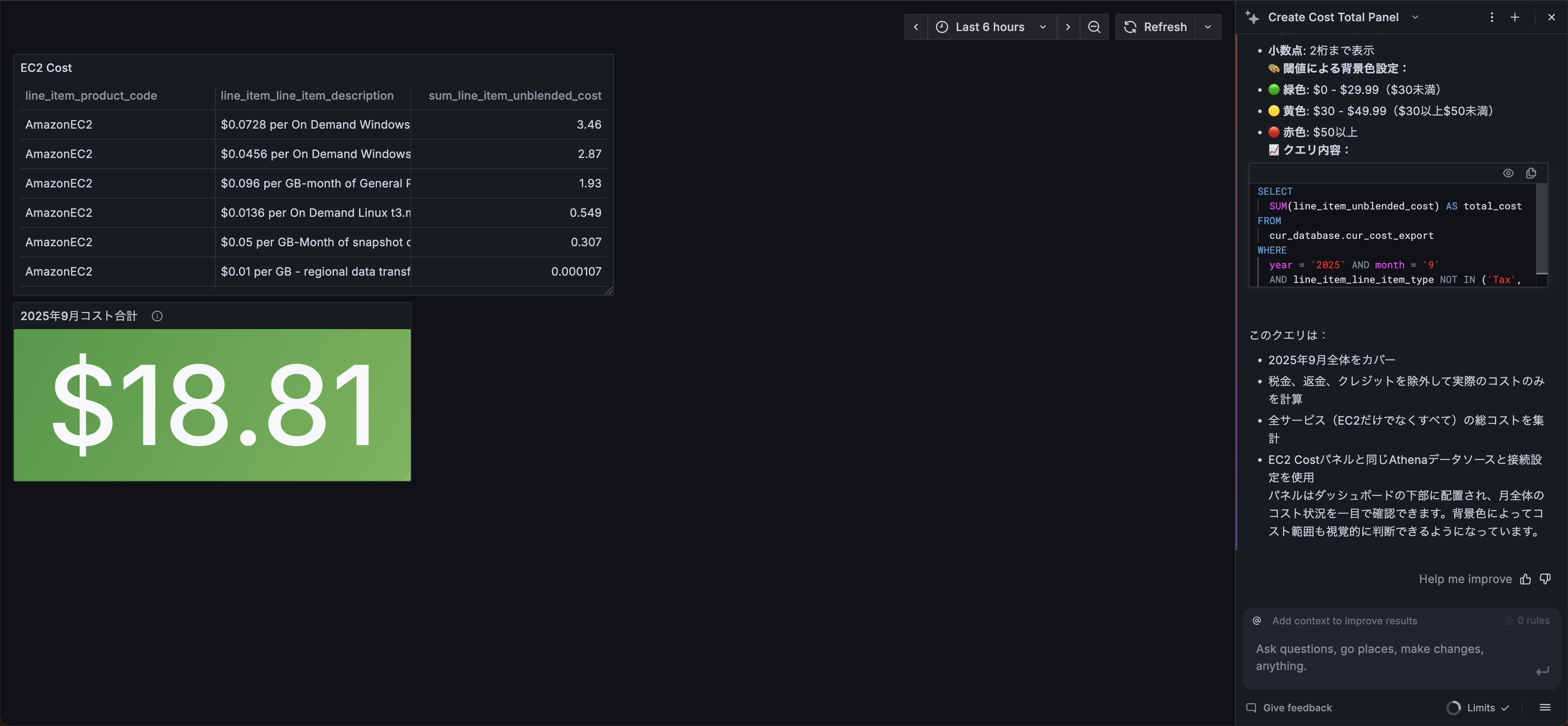
Task: Sort by sum_line_item_unblended_cost column header
Action: tap(514, 96)
